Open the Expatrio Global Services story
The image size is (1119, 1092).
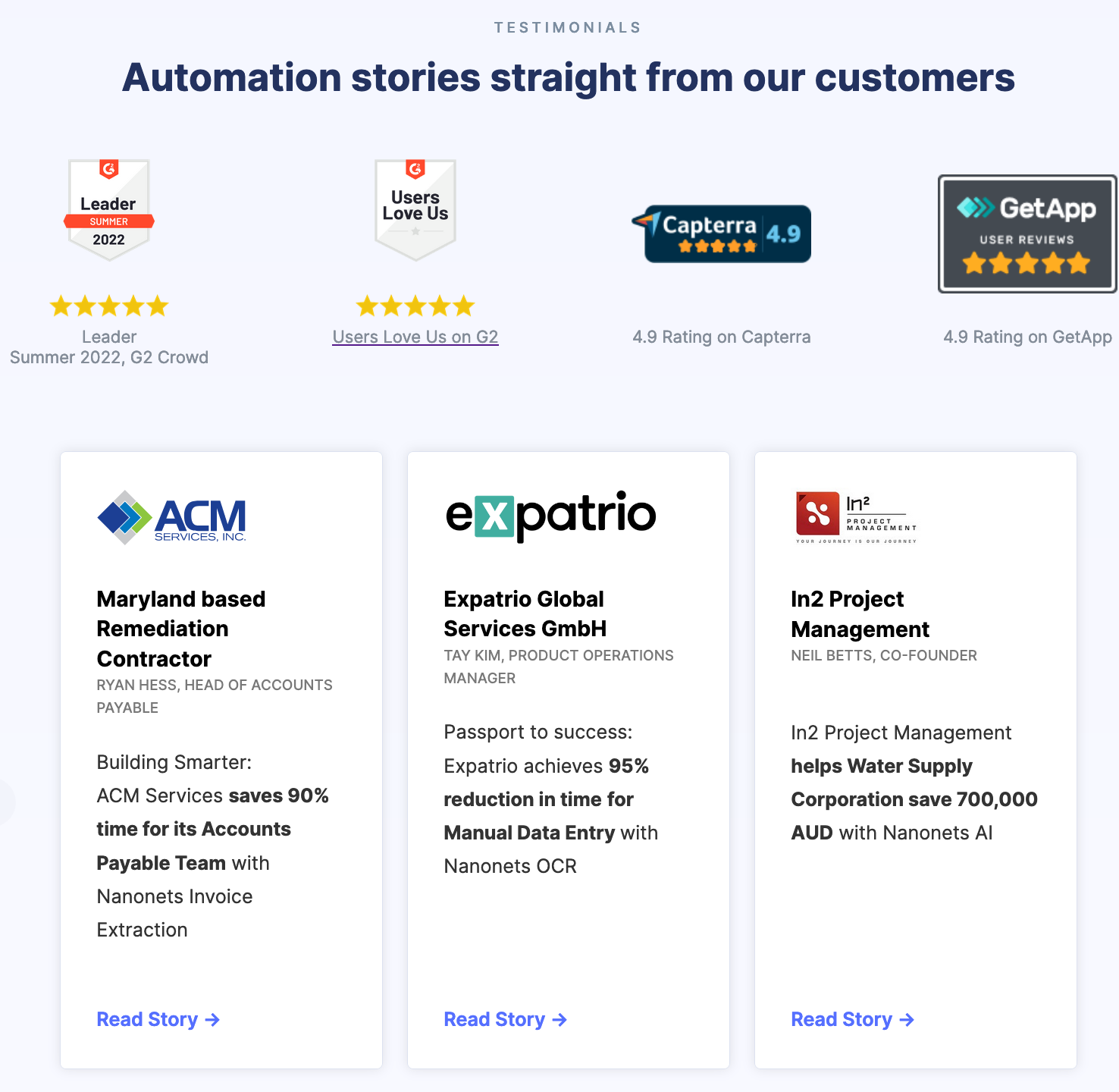pos(494,1019)
